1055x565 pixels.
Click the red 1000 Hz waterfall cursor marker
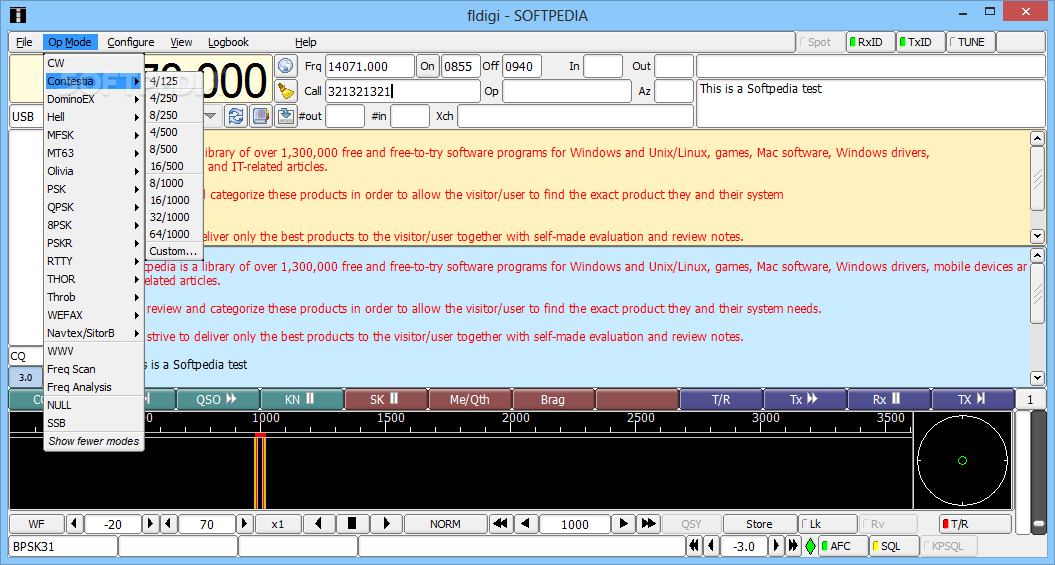coord(260,436)
